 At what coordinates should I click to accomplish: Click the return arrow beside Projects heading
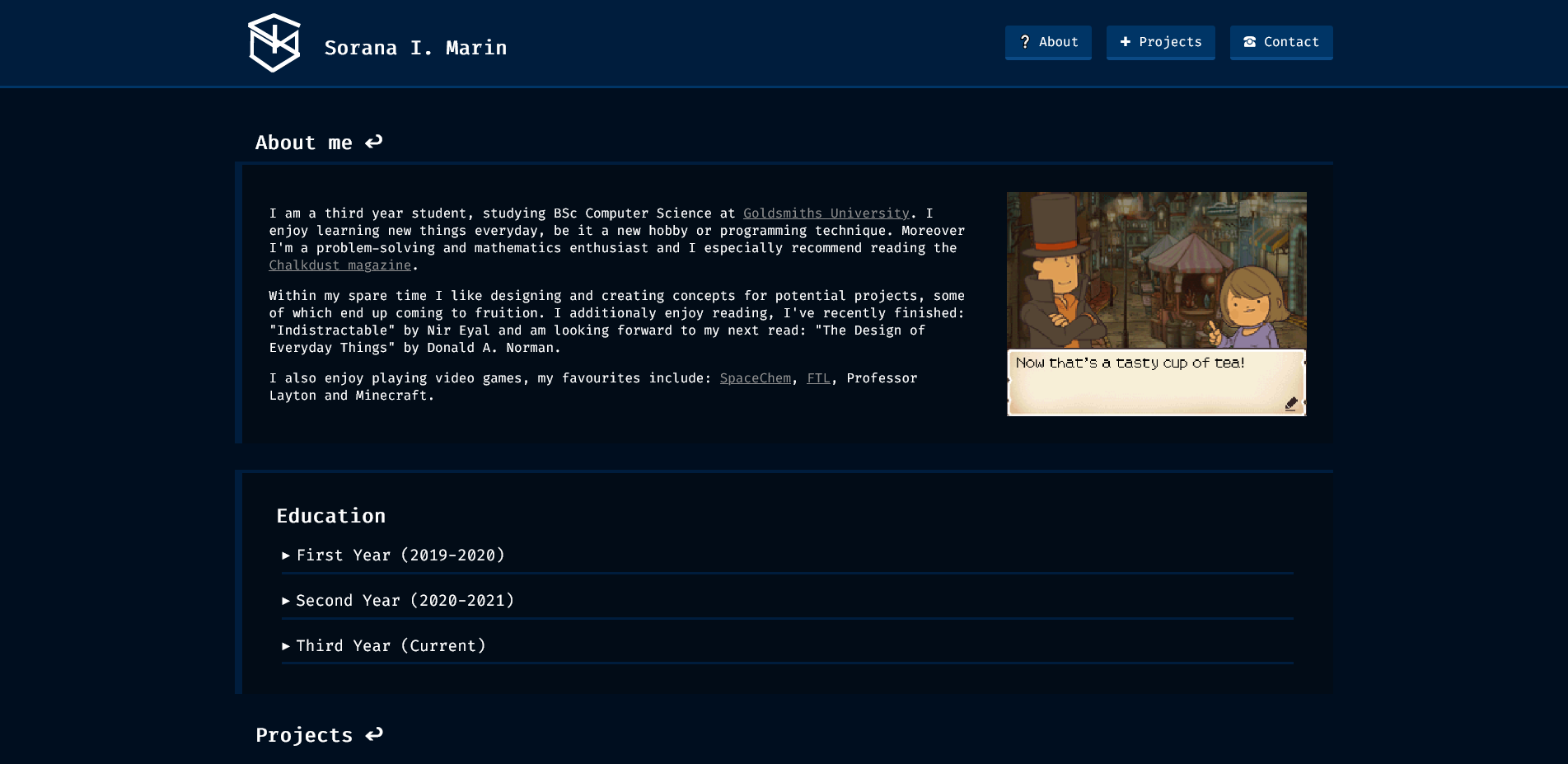(374, 734)
